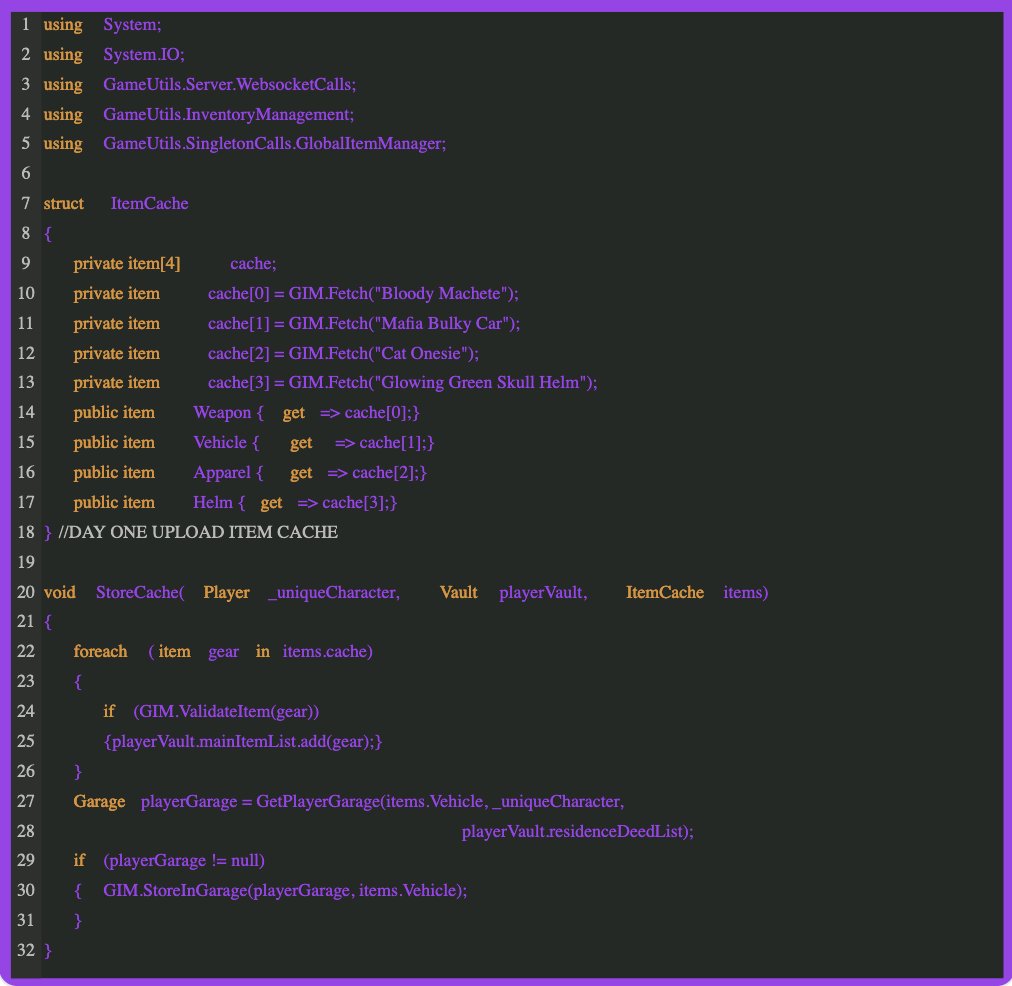Click line number 32 in the gutter

(26, 950)
